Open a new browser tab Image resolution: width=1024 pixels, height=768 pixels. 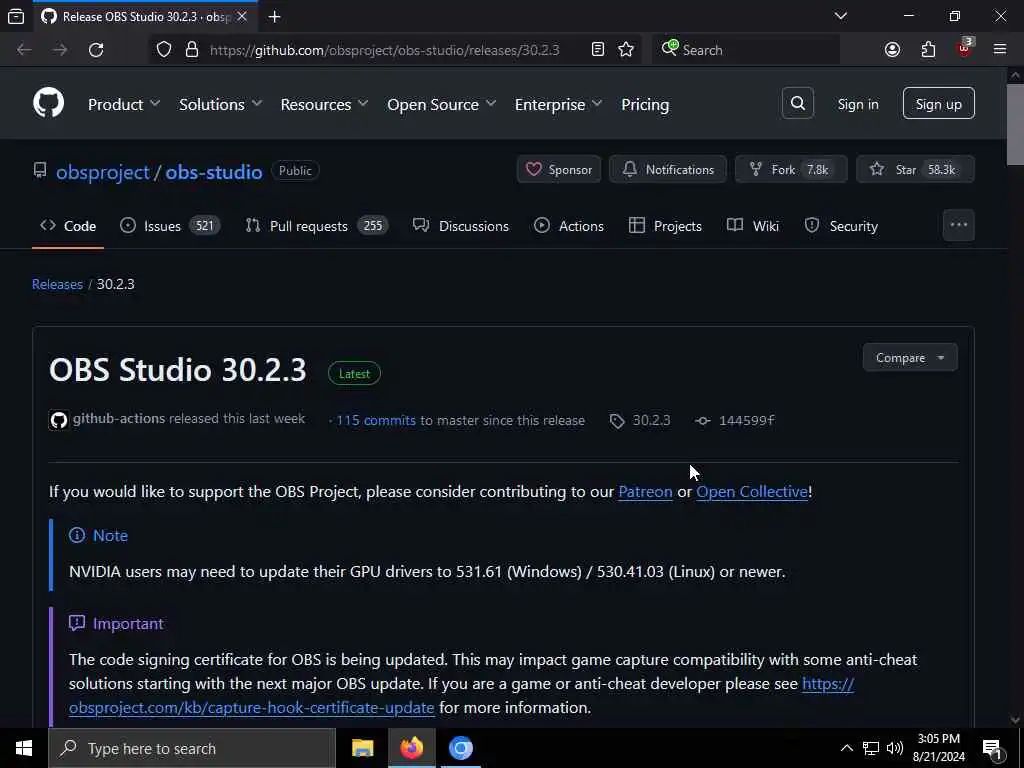pos(274,16)
